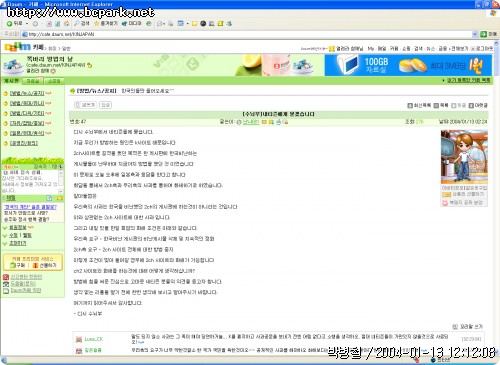Click the 글쓰기 write-post button
Viewport: 500px width, 365px height.
point(85,105)
